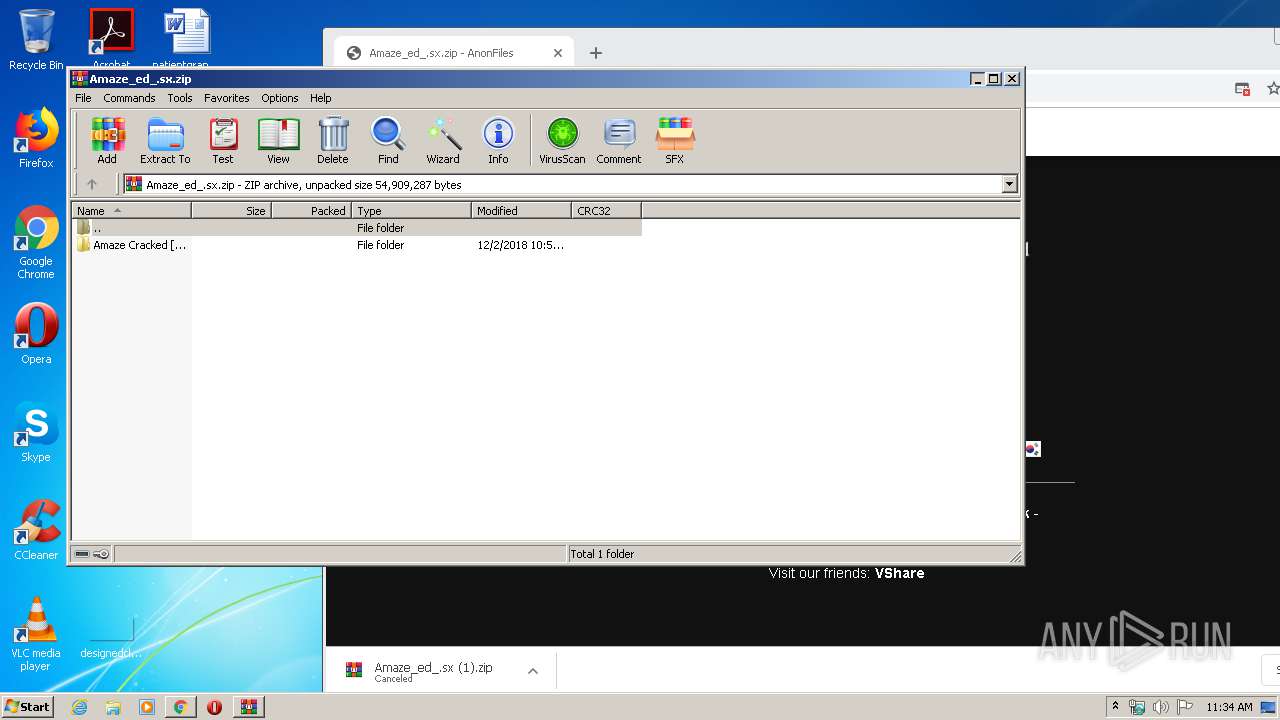Open the Favorites menu
The height and width of the screenshot is (720, 1280).
(x=227, y=98)
